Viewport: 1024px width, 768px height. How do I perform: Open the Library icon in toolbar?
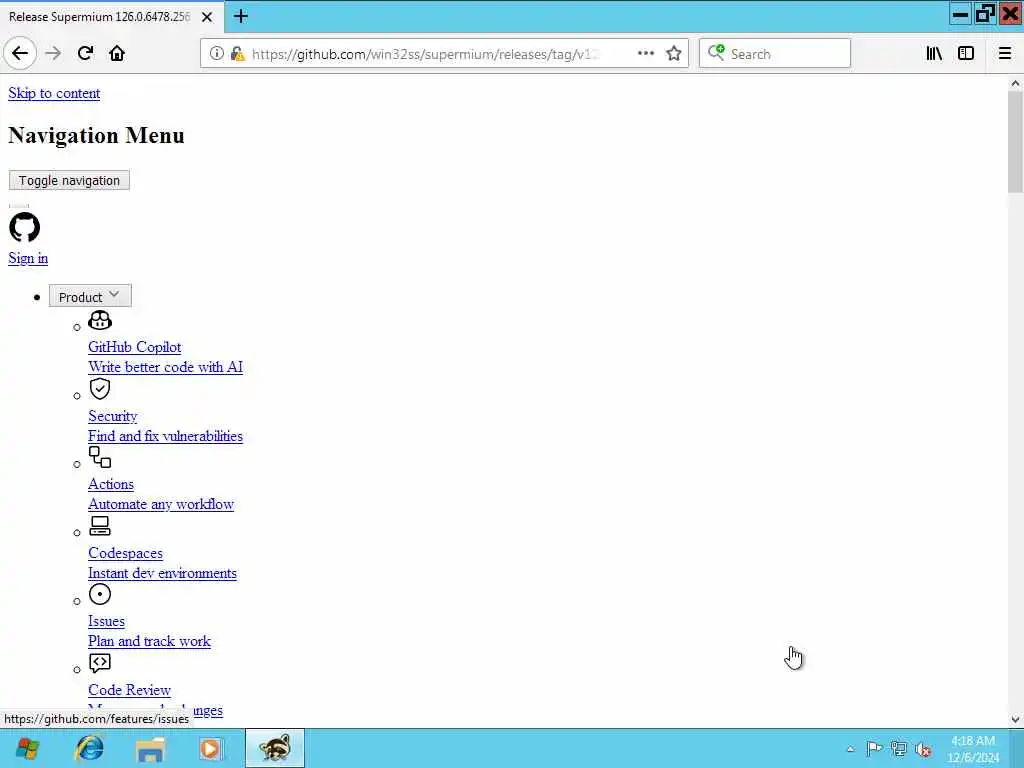pos(934,54)
